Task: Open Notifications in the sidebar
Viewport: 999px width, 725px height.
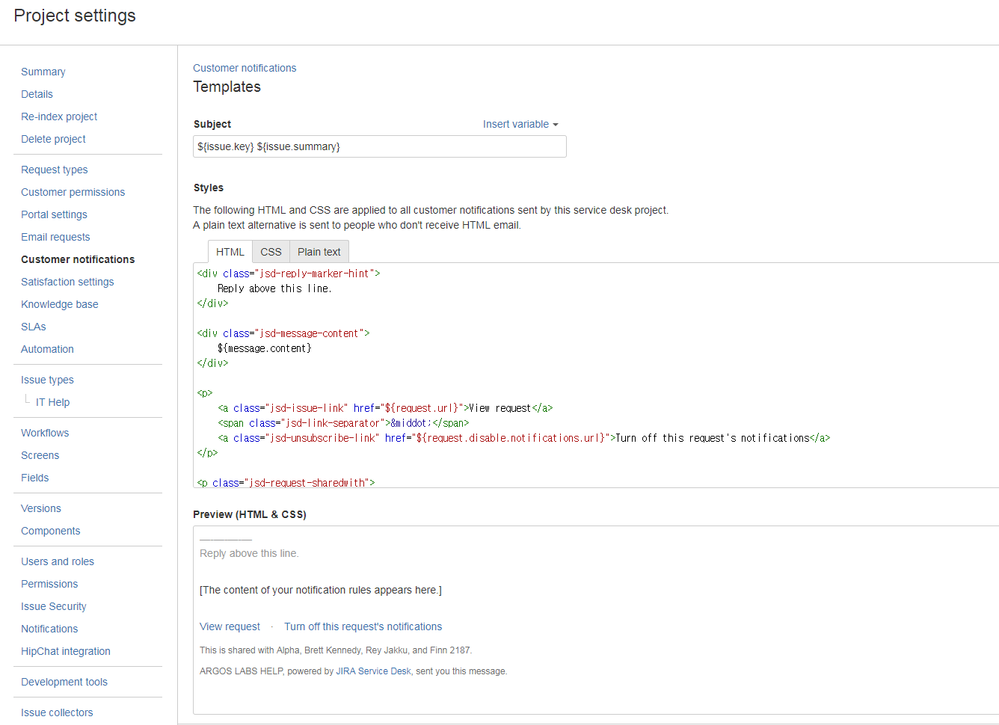Action: [49, 629]
